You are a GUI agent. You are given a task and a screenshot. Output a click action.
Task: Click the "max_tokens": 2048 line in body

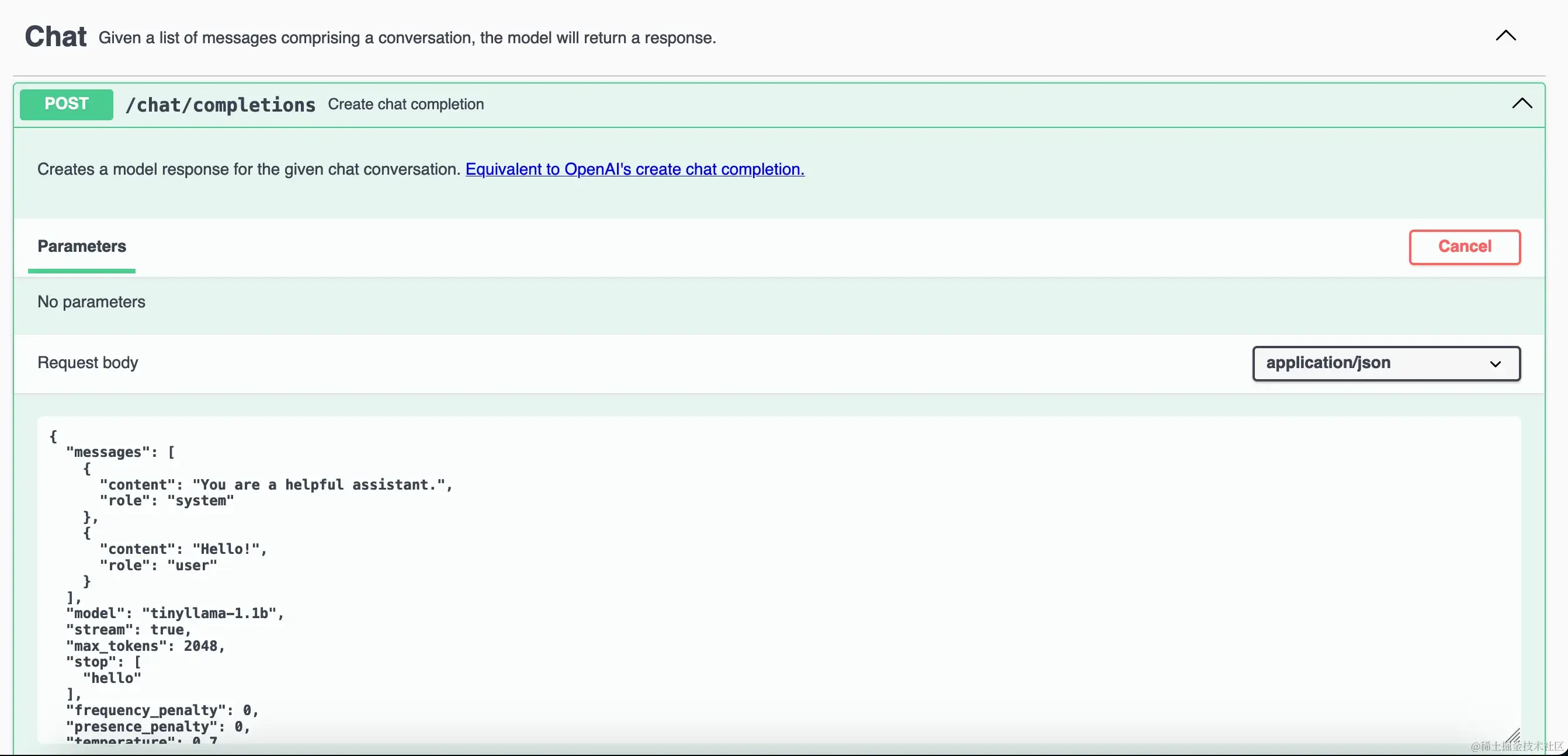click(145, 646)
